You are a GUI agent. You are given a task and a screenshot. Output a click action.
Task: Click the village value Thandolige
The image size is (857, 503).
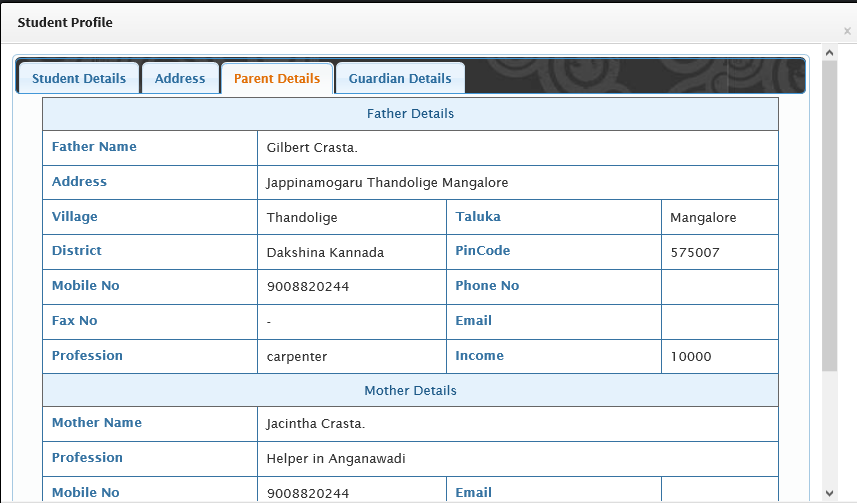coord(302,218)
